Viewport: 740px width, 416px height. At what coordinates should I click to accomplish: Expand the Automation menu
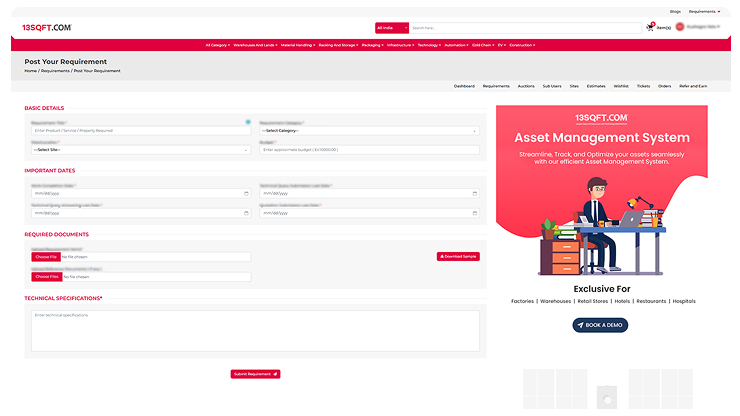coord(456,45)
